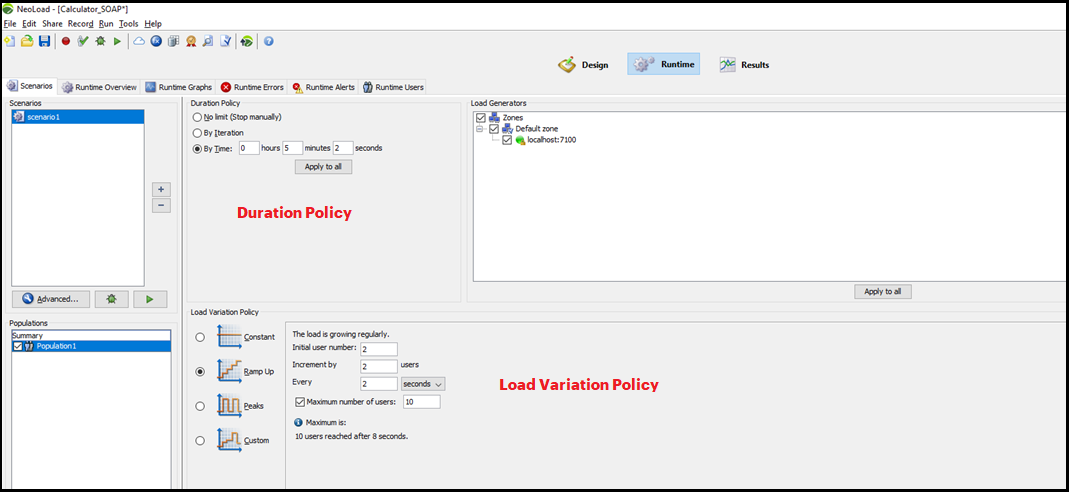Viewport: 1069px width, 492px height.
Task: Switch to Runtime Graphs tab
Action: point(179,87)
